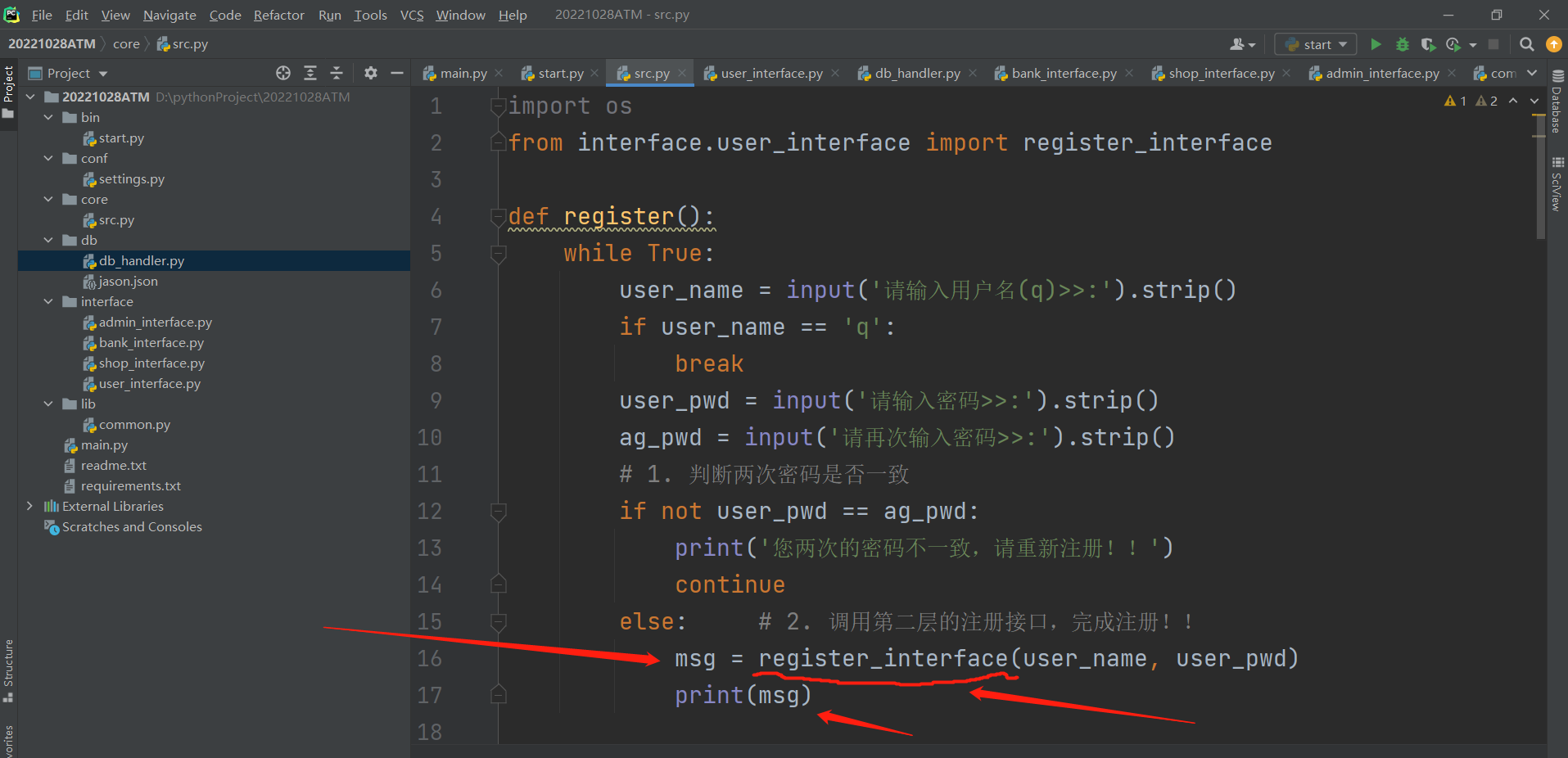Toggle fold end marker at line 2 import
Screen dimensions: 1568x758
pos(498,143)
